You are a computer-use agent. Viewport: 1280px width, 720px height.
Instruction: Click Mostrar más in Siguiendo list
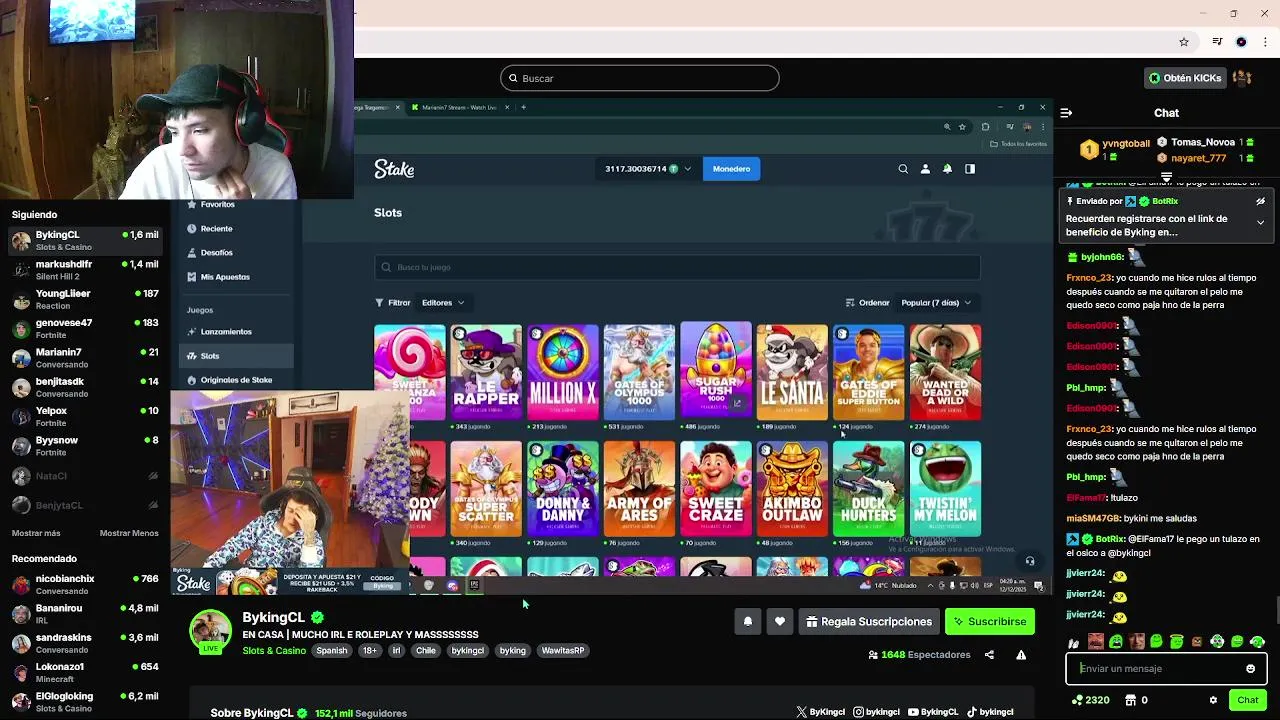click(x=36, y=533)
